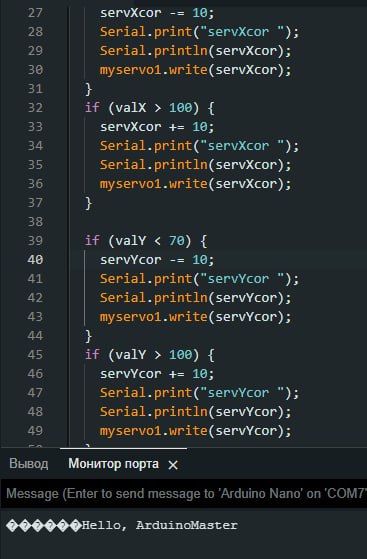This screenshot has height=559, width=367.
Task: Click myservo1.write(servXcor) on line 30
Action: click(195, 70)
